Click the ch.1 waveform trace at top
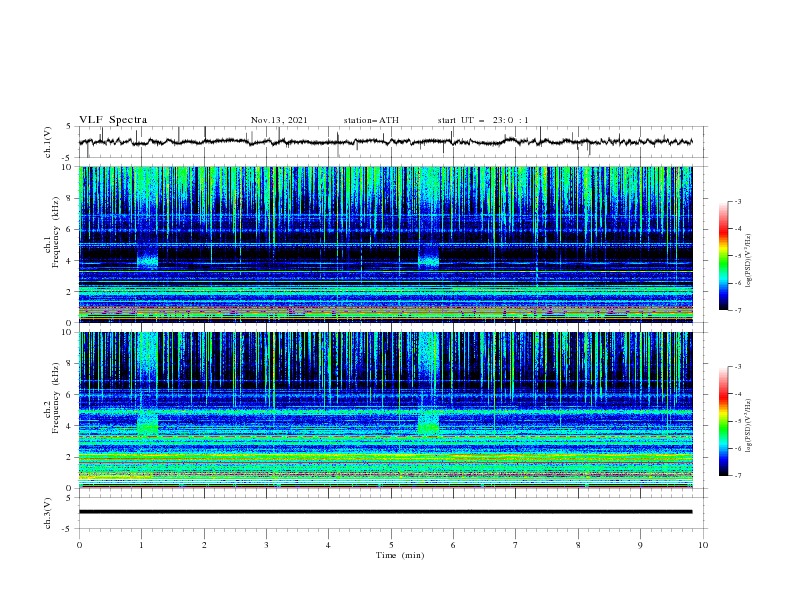The image size is (792, 612). (386, 142)
